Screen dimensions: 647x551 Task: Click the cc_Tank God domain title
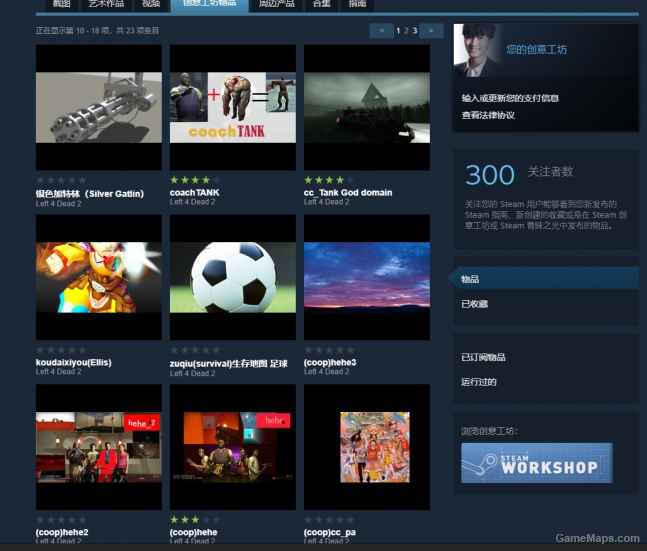(348, 192)
